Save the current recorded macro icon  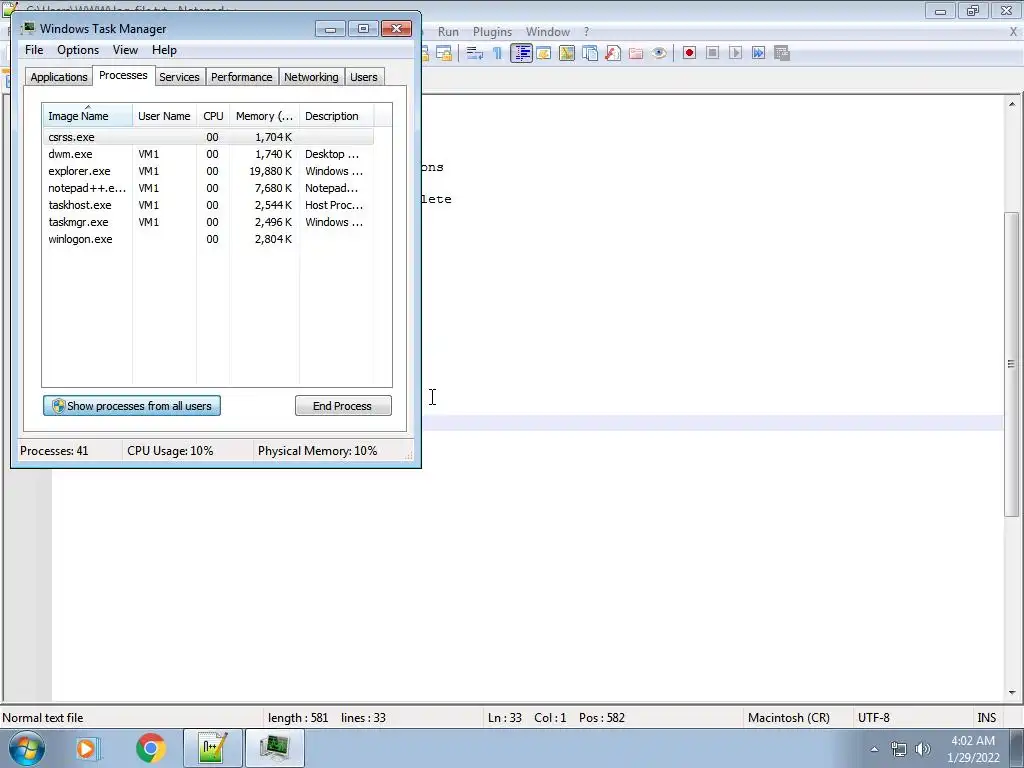coord(782,53)
